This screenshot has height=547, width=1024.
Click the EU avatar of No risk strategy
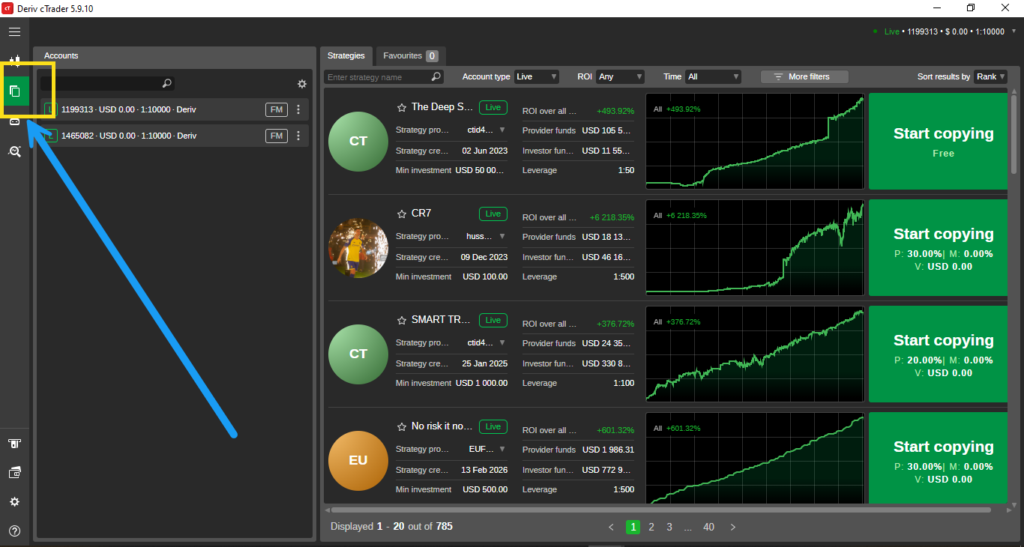click(x=358, y=460)
